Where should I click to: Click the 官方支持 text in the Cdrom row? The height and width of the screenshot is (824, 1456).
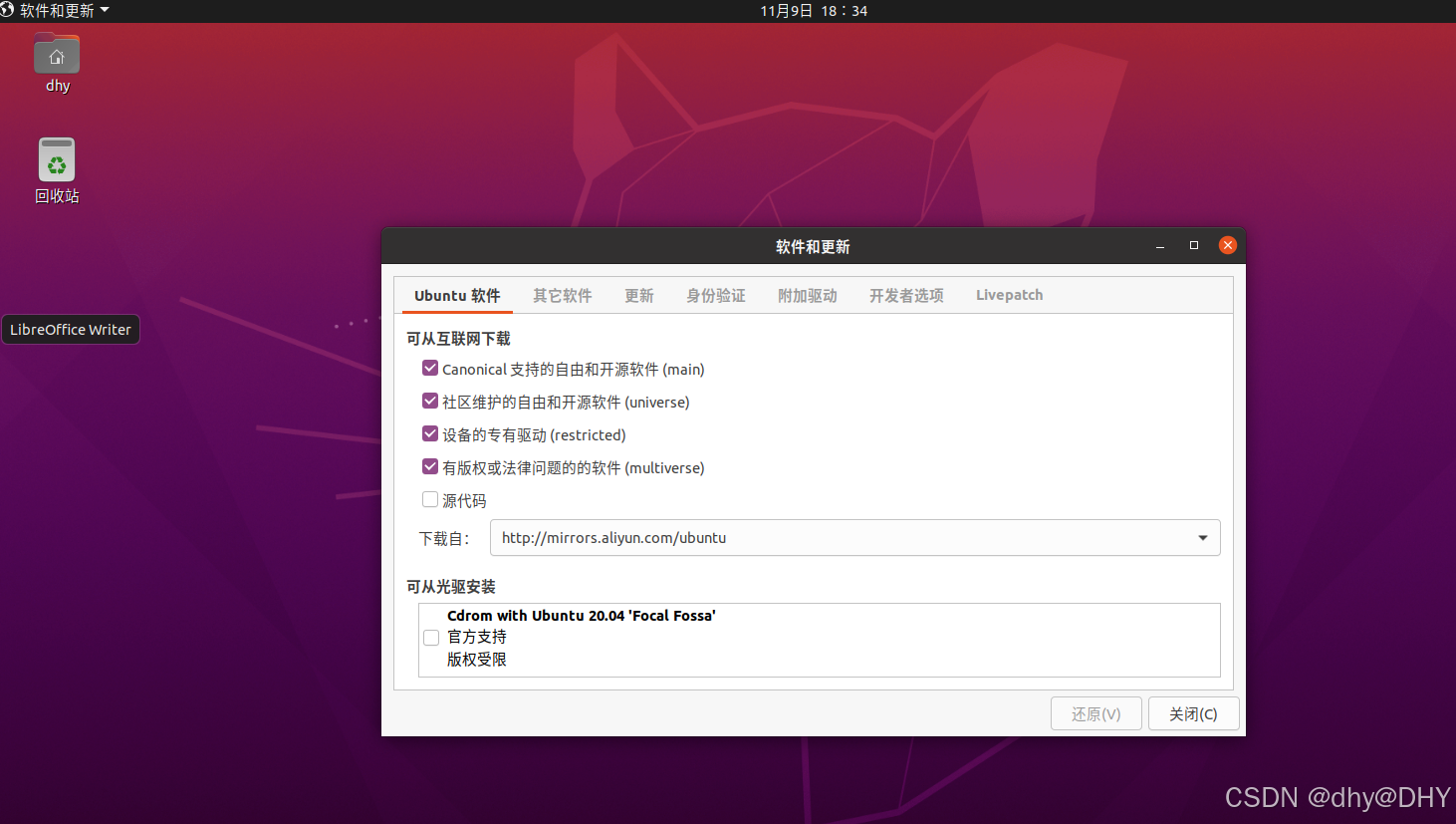pyautogui.click(x=477, y=638)
